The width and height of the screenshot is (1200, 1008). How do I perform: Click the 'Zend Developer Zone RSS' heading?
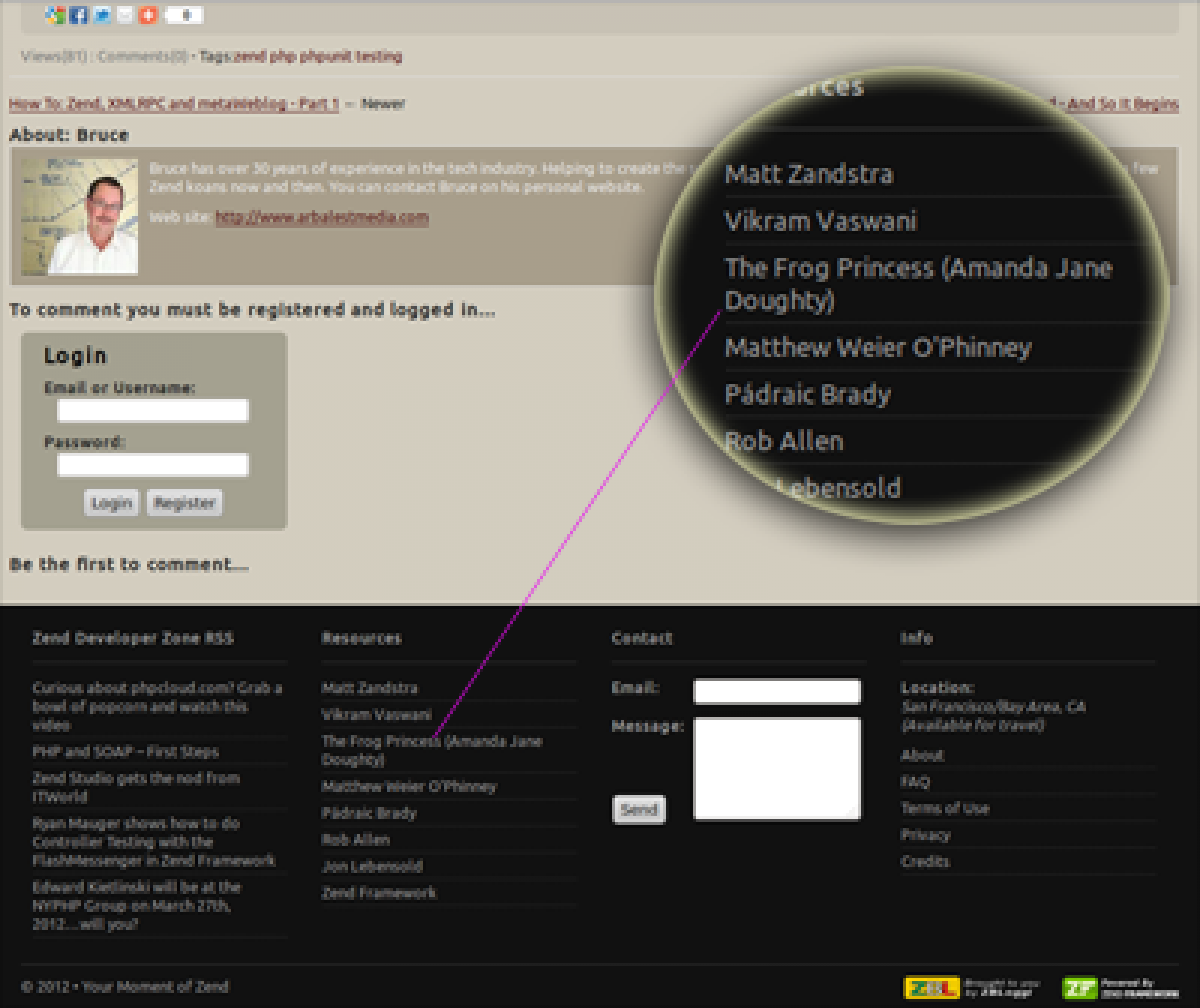(x=133, y=638)
